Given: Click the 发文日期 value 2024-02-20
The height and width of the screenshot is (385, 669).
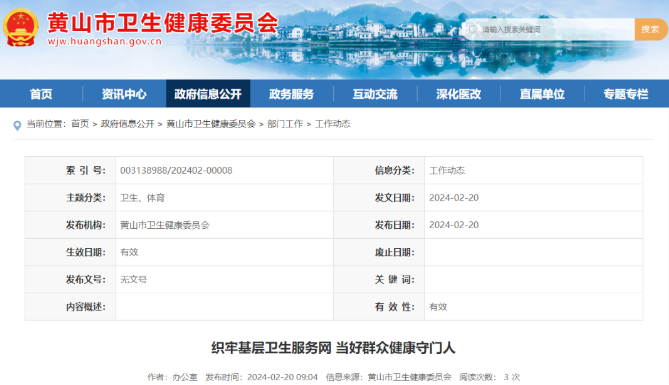Looking at the screenshot, I should [454, 198].
